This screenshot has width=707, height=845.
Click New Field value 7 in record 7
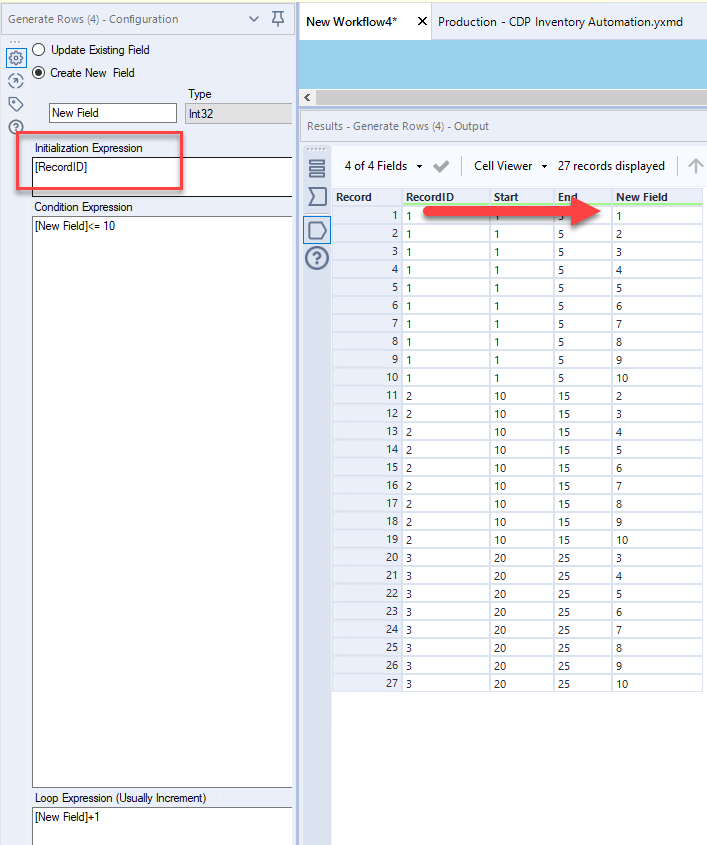[x=657, y=324]
